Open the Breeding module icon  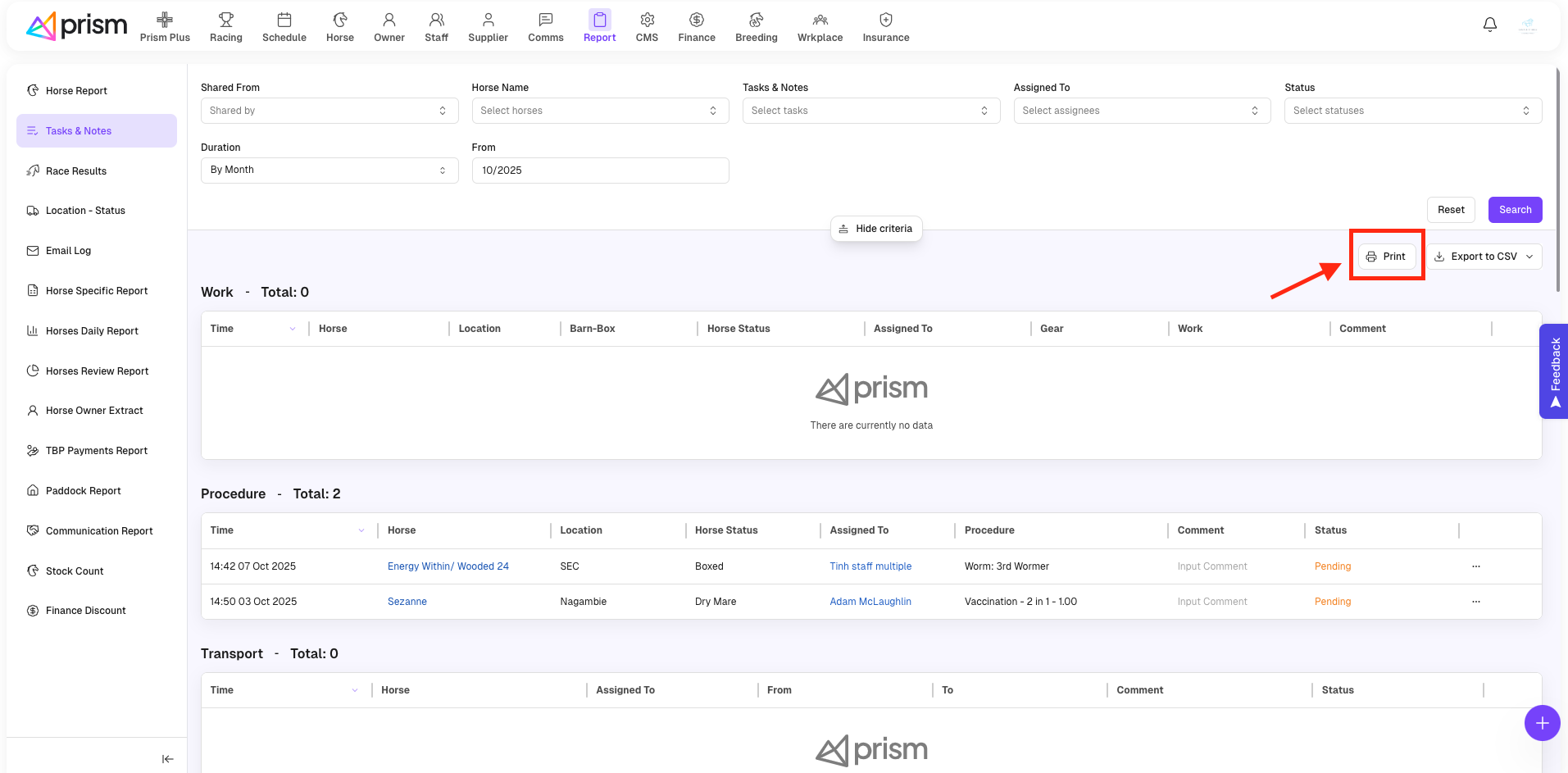pos(756,20)
